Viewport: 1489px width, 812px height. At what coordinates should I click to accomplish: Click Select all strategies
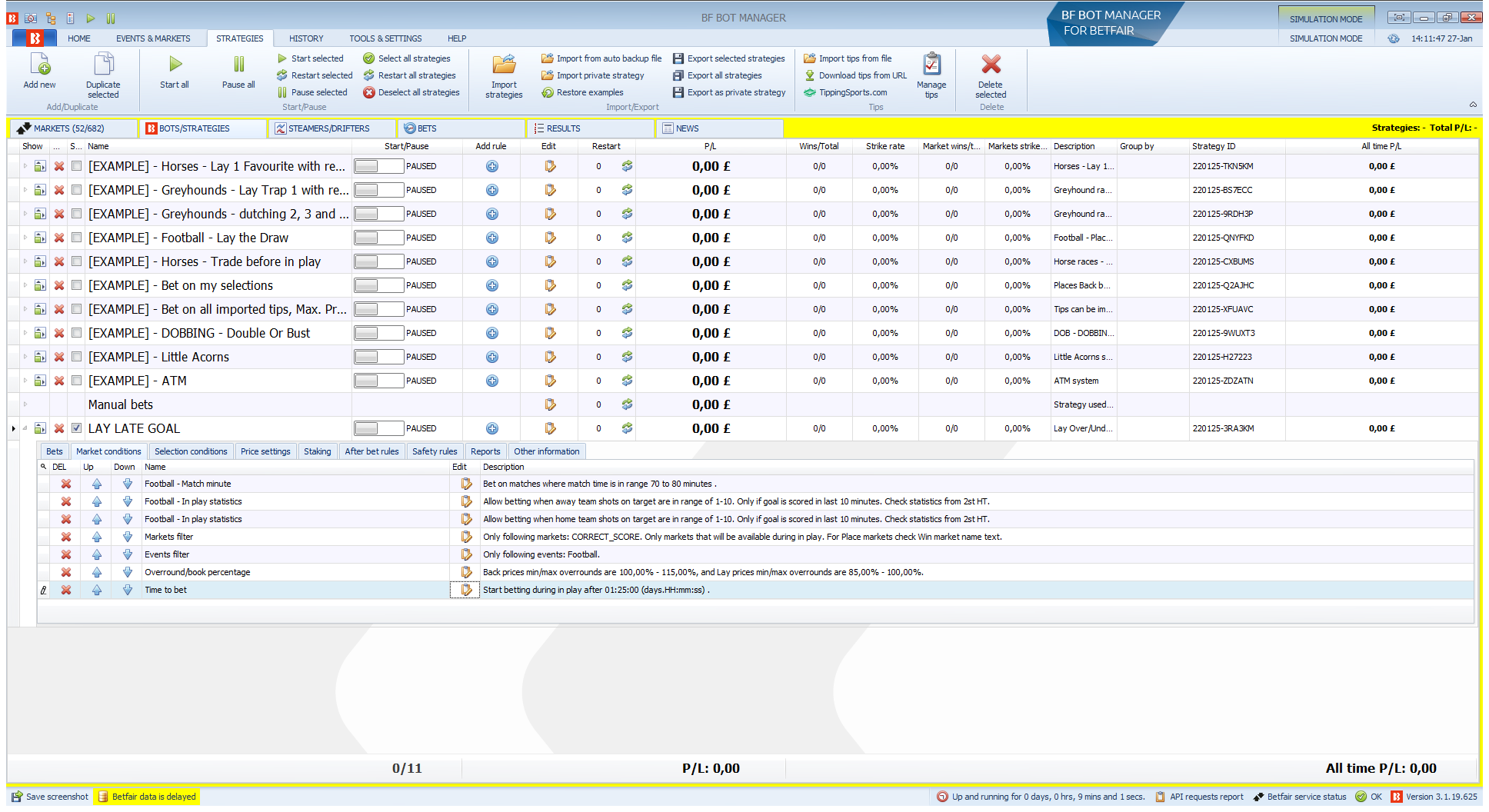(x=407, y=58)
